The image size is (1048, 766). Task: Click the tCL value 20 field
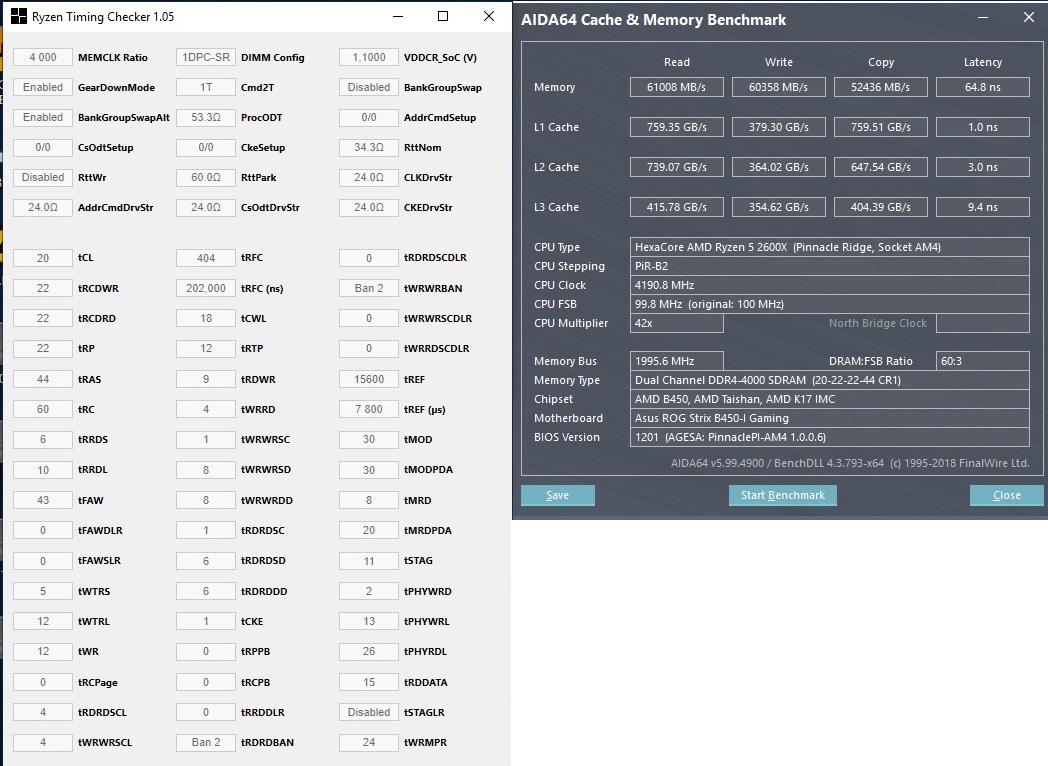tap(43, 258)
